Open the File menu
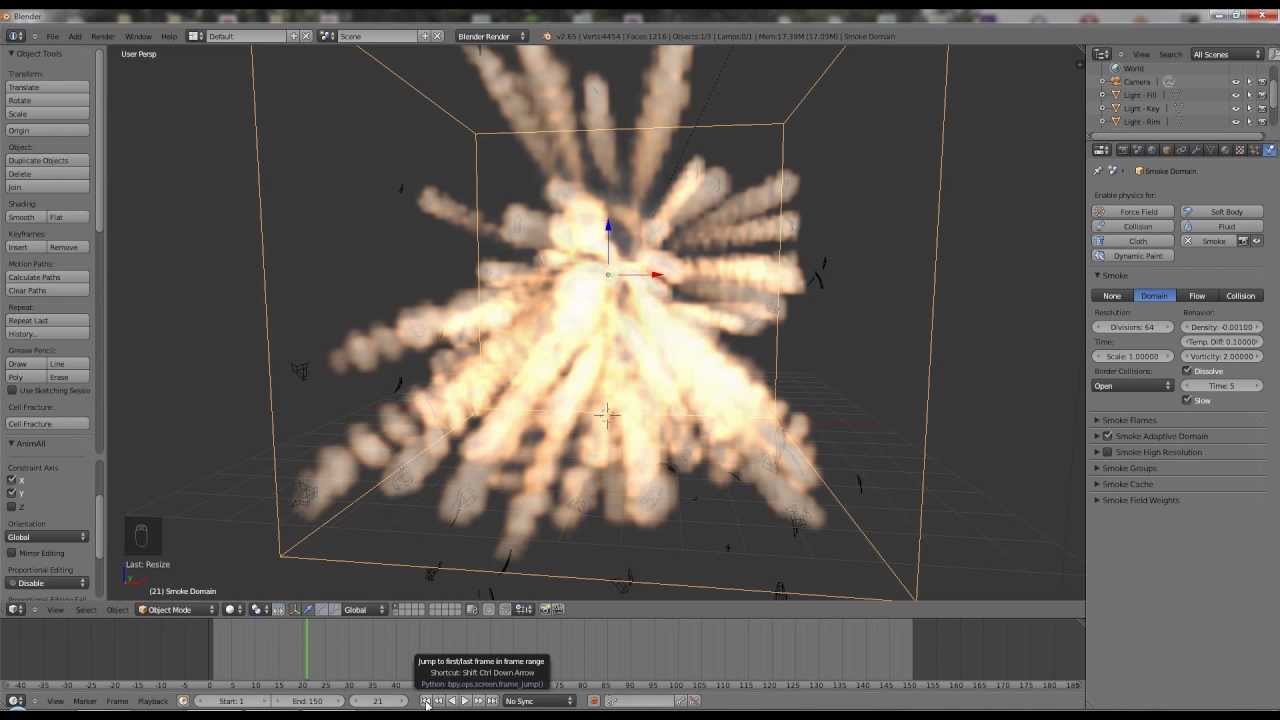 (52, 36)
